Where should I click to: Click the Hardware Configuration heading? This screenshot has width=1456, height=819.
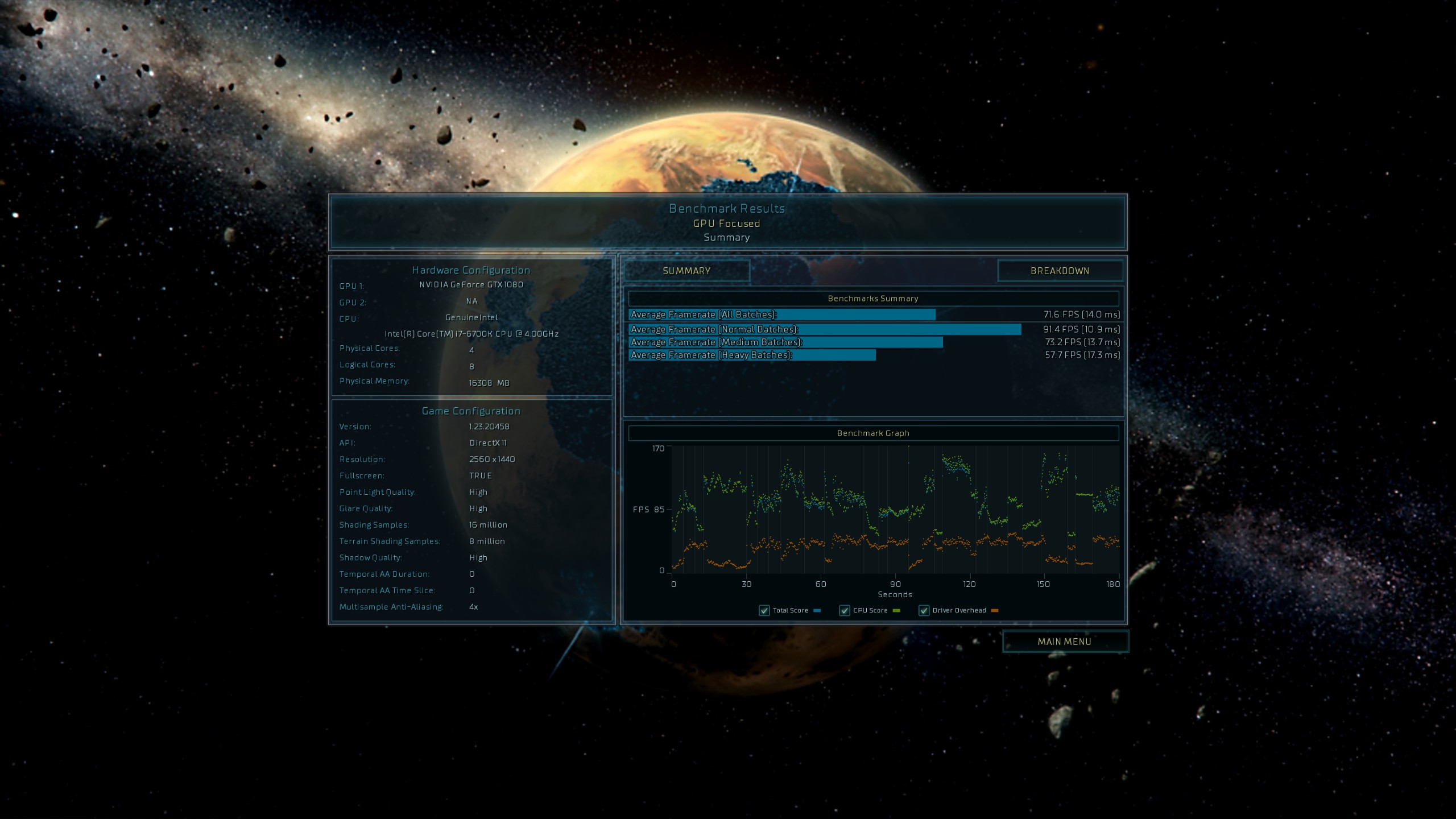pyautogui.click(x=471, y=270)
